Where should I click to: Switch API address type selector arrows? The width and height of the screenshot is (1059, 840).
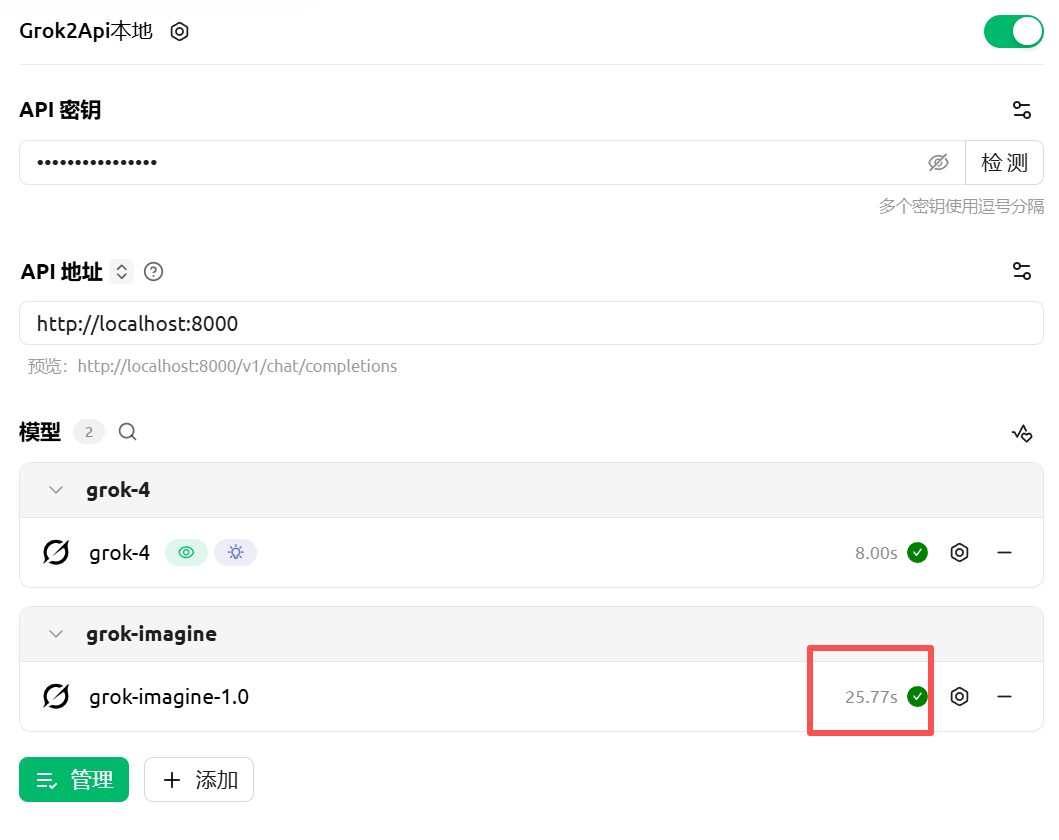[x=121, y=271]
